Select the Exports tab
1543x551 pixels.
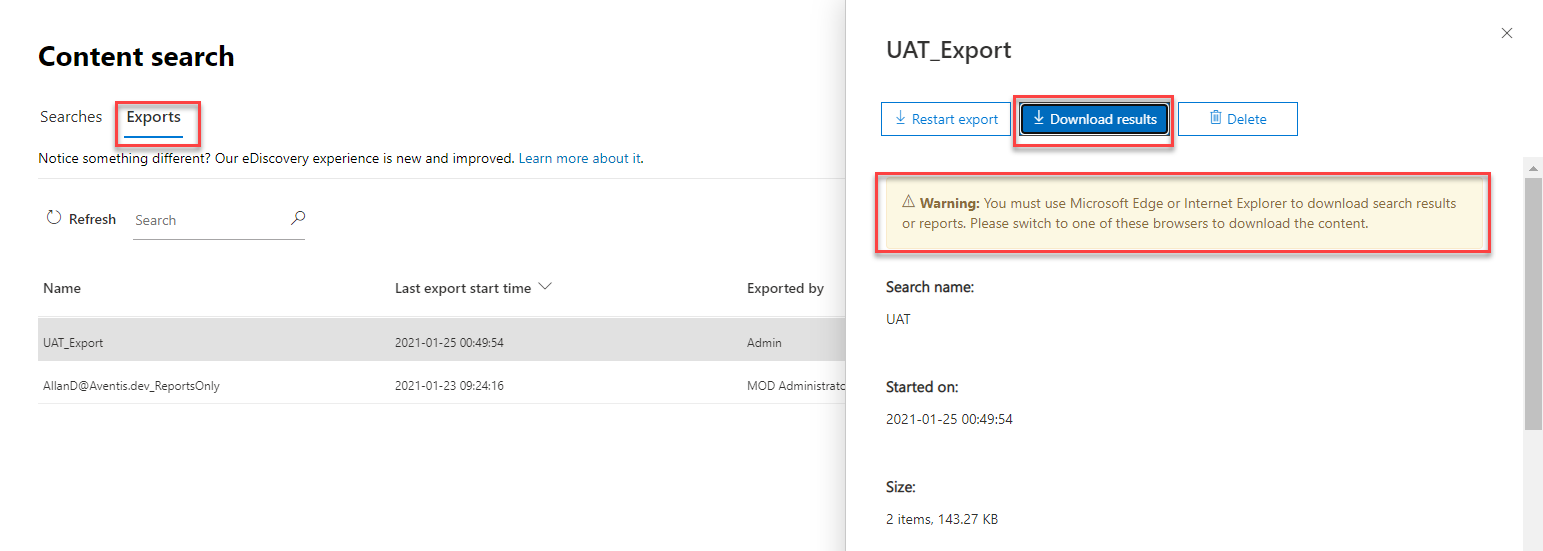click(153, 117)
